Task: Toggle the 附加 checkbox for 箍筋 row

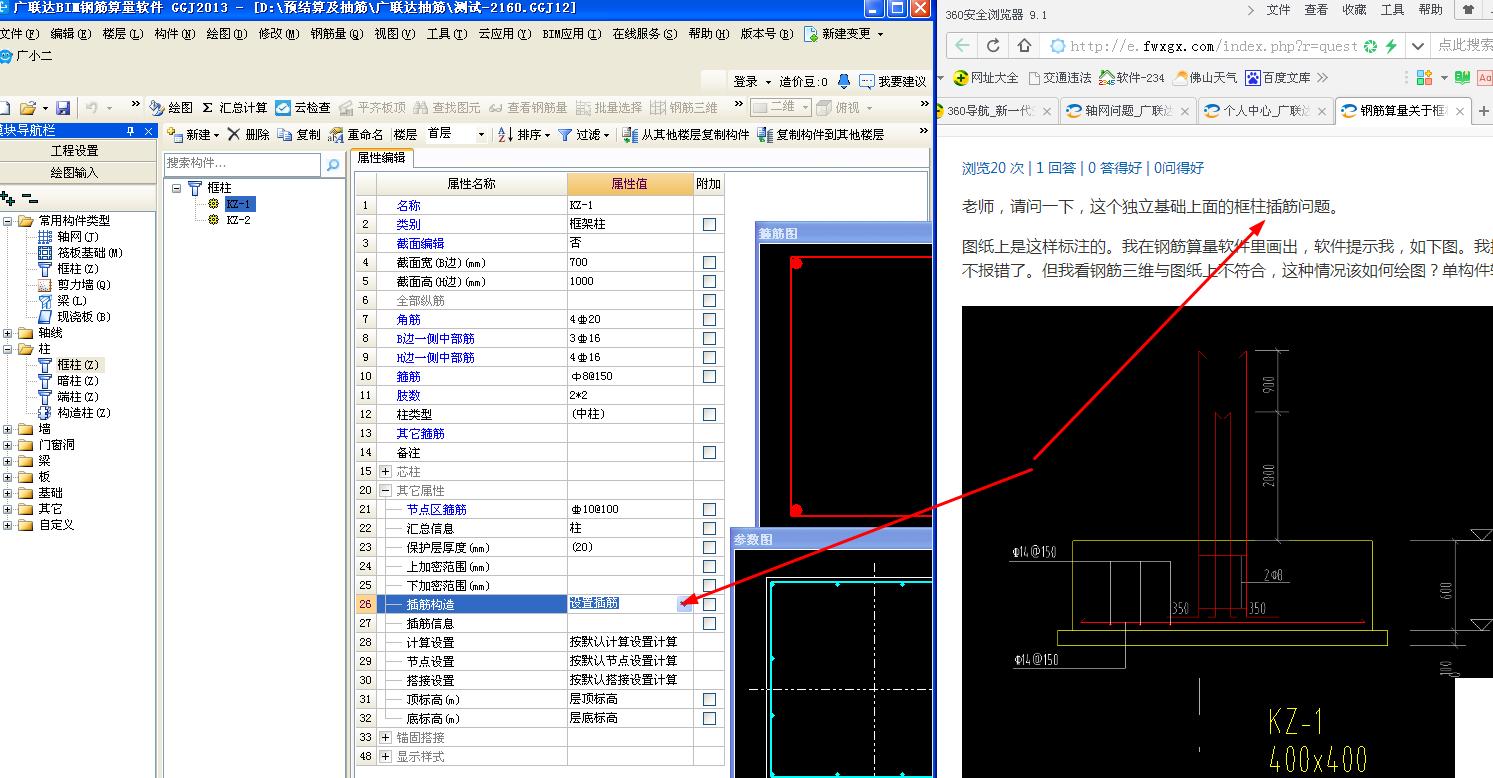Action: pyautogui.click(x=709, y=377)
